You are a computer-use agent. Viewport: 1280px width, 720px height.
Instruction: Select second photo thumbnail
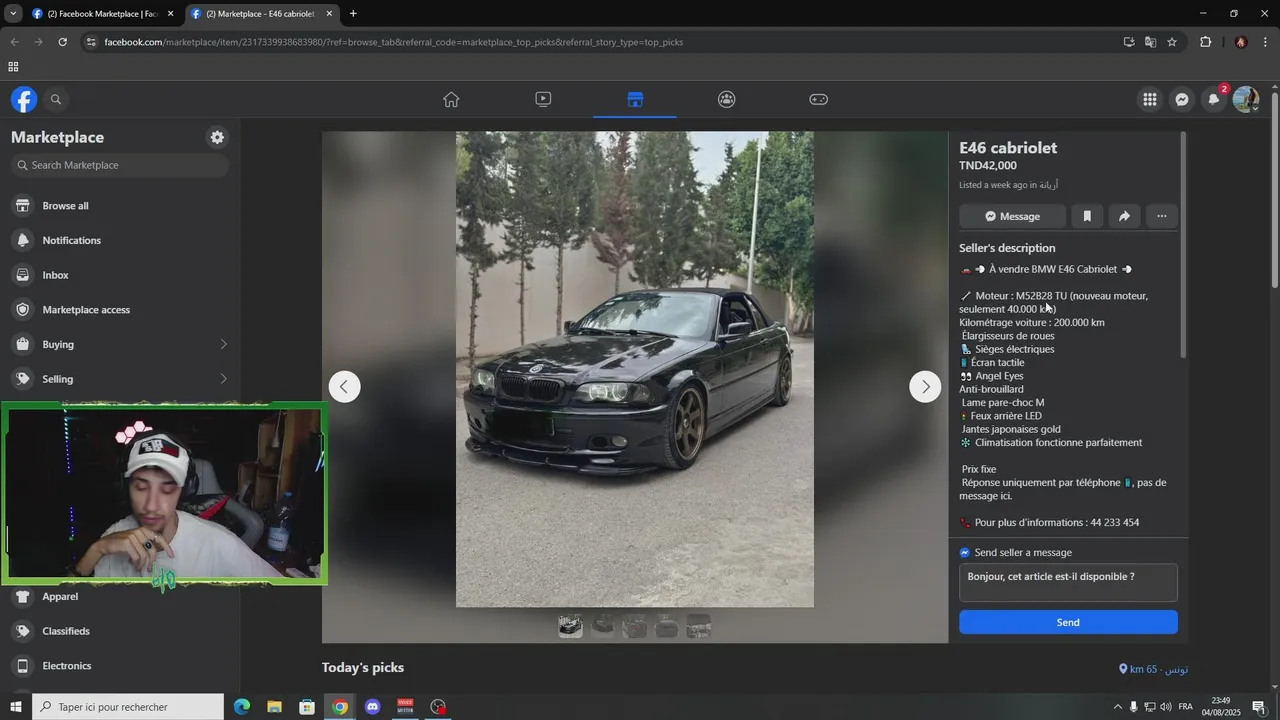602,627
